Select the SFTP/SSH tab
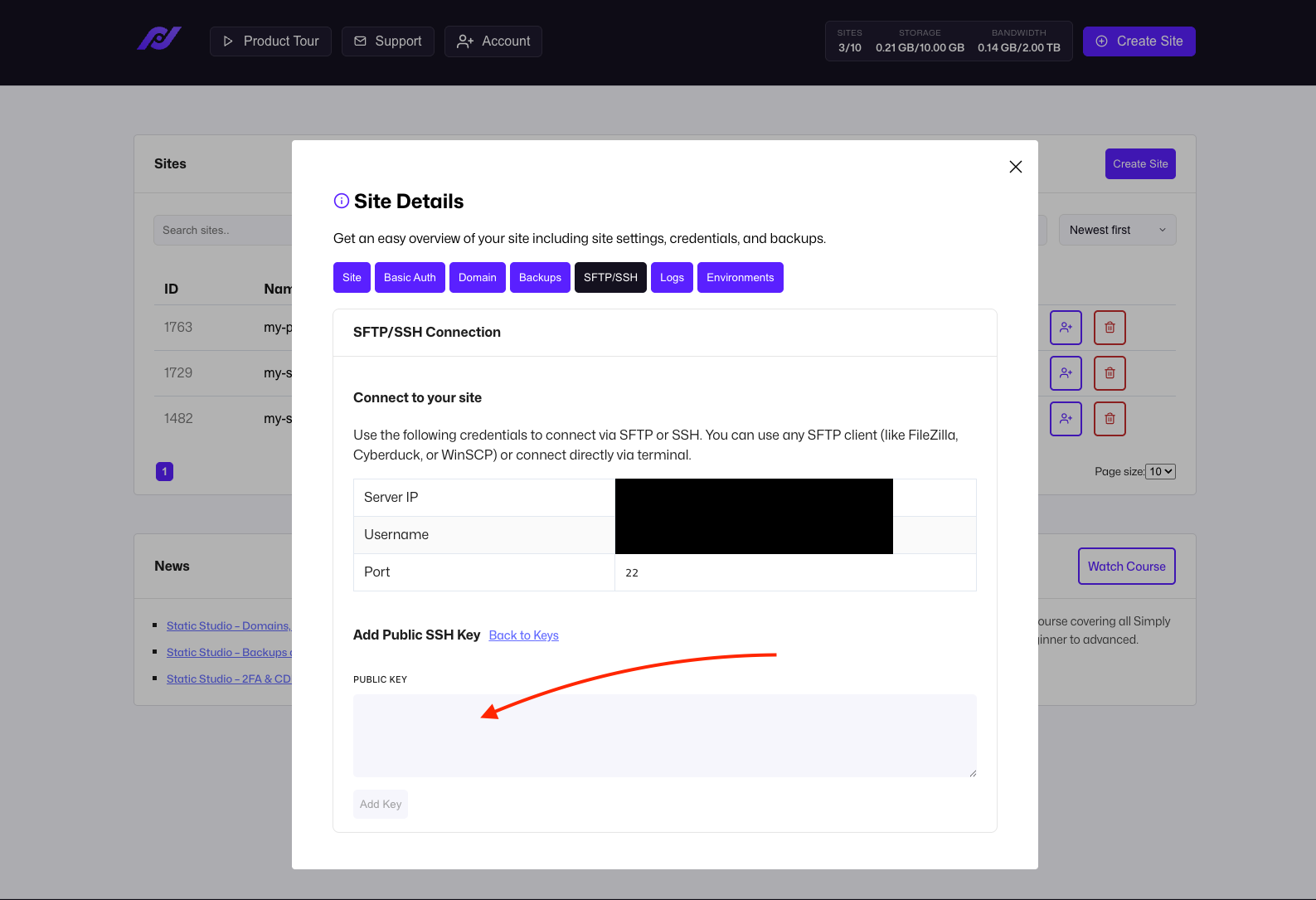 [x=610, y=278]
